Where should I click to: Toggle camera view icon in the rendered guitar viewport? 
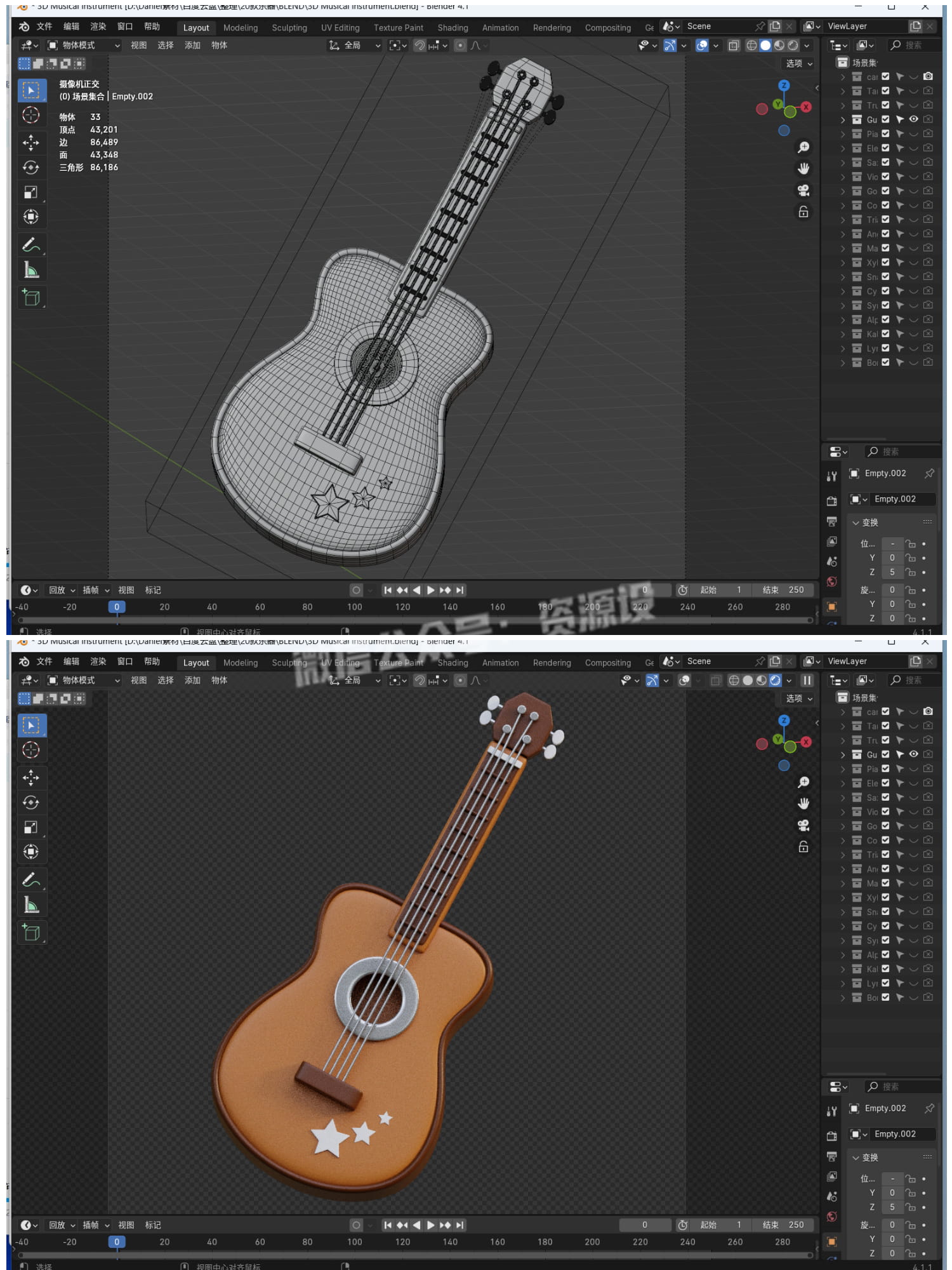tap(803, 825)
